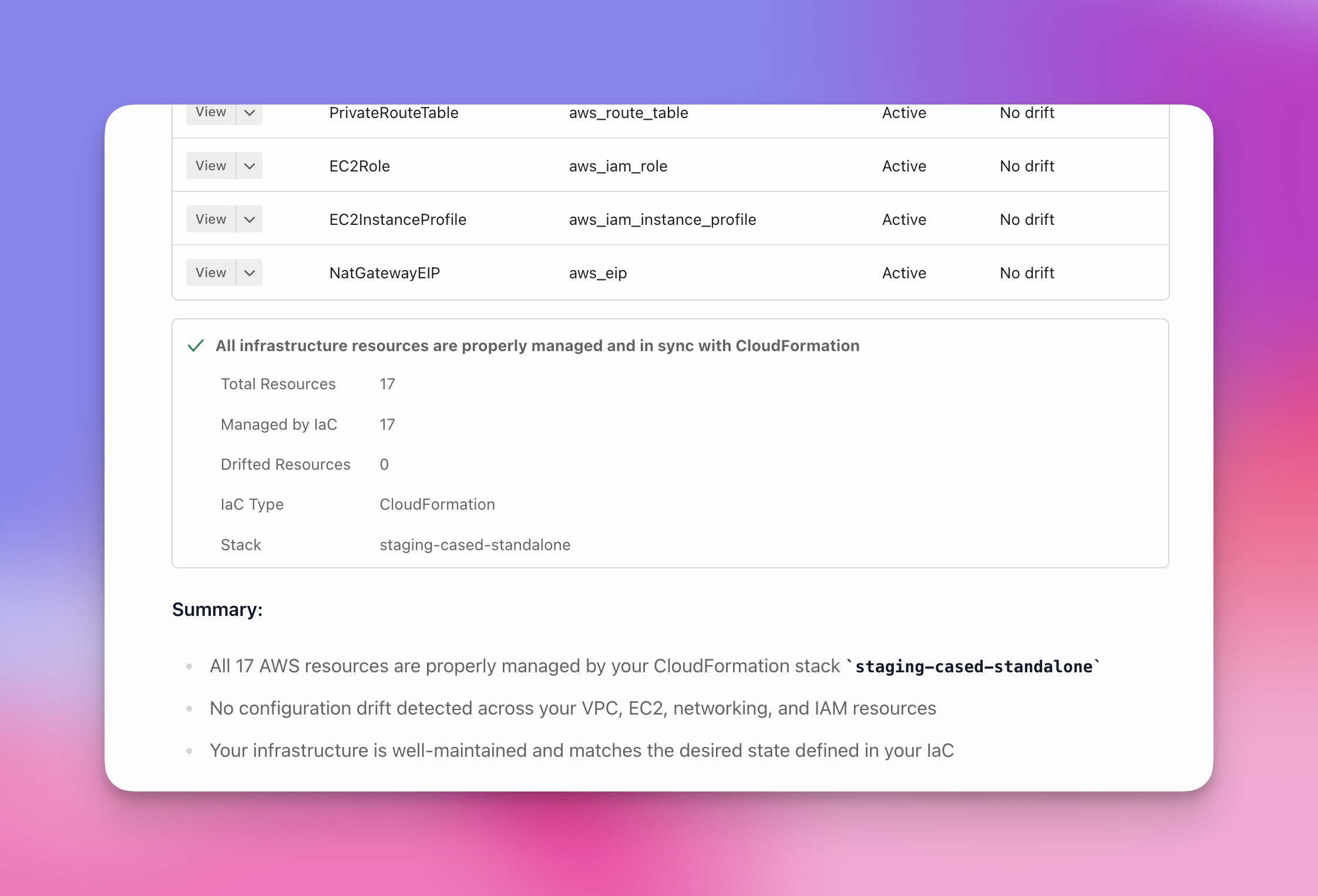Click Active status in EC2Role row
1318x896 pixels.
click(x=904, y=166)
